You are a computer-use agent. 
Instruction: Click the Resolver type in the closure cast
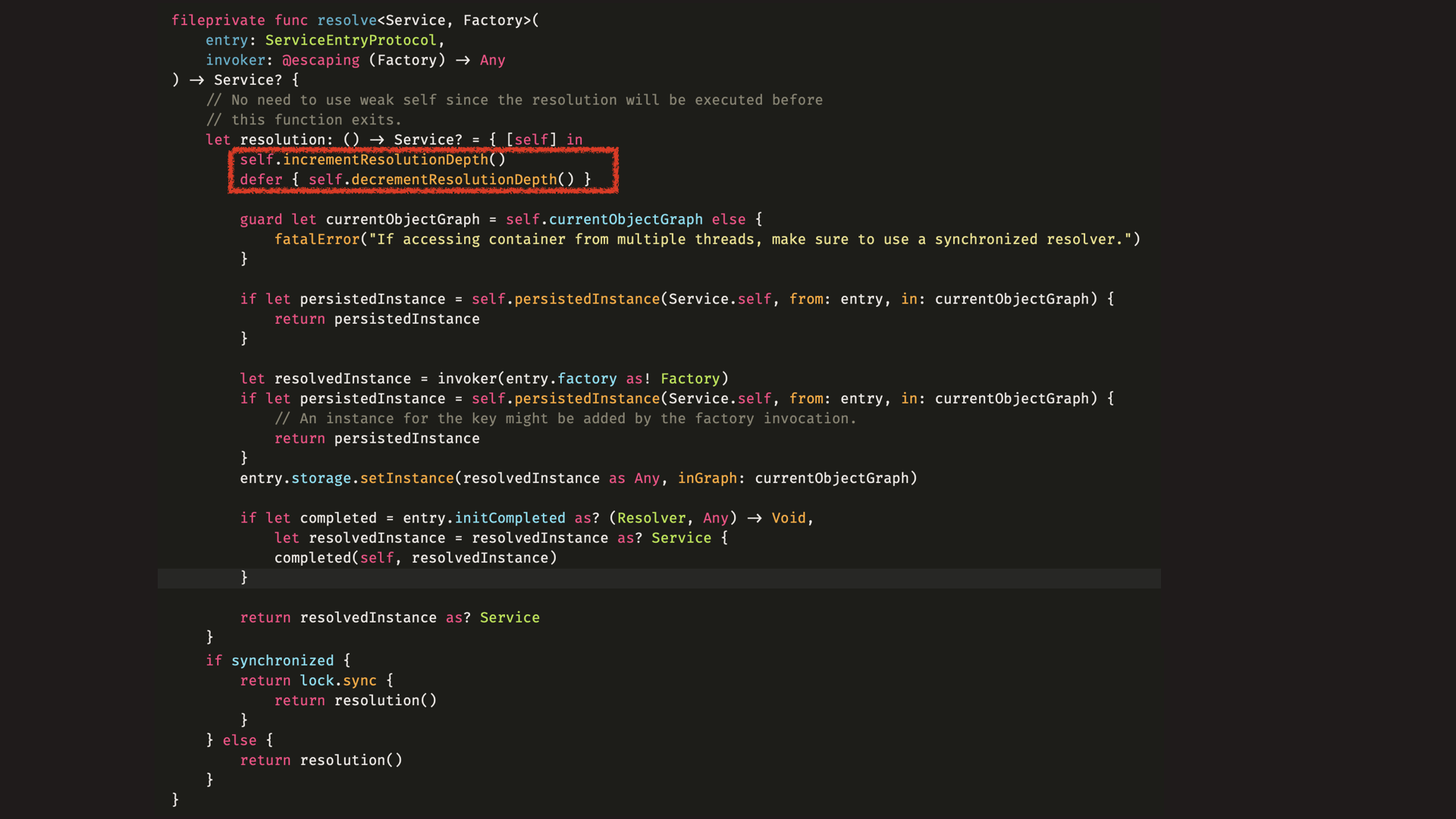(x=651, y=518)
